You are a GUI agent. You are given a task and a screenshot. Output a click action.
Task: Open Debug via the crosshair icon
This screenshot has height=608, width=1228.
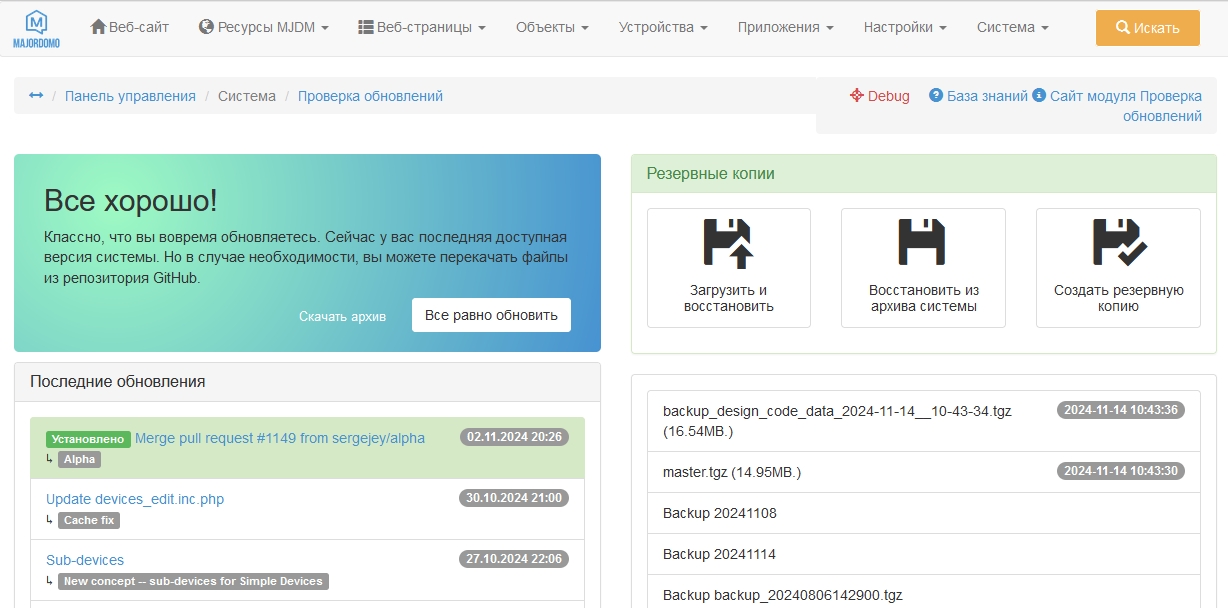point(857,96)
